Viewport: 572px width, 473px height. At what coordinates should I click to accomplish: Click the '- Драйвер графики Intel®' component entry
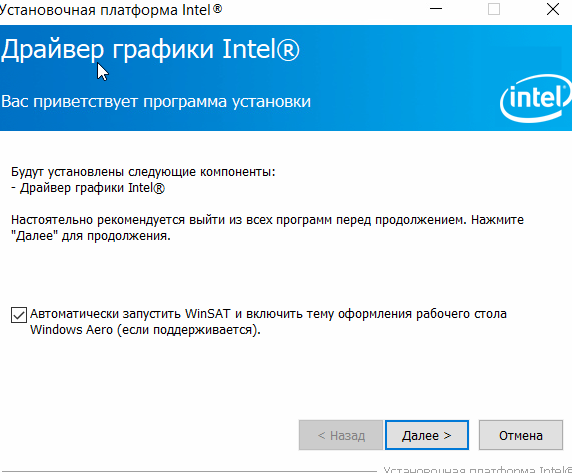coord(88,188)
